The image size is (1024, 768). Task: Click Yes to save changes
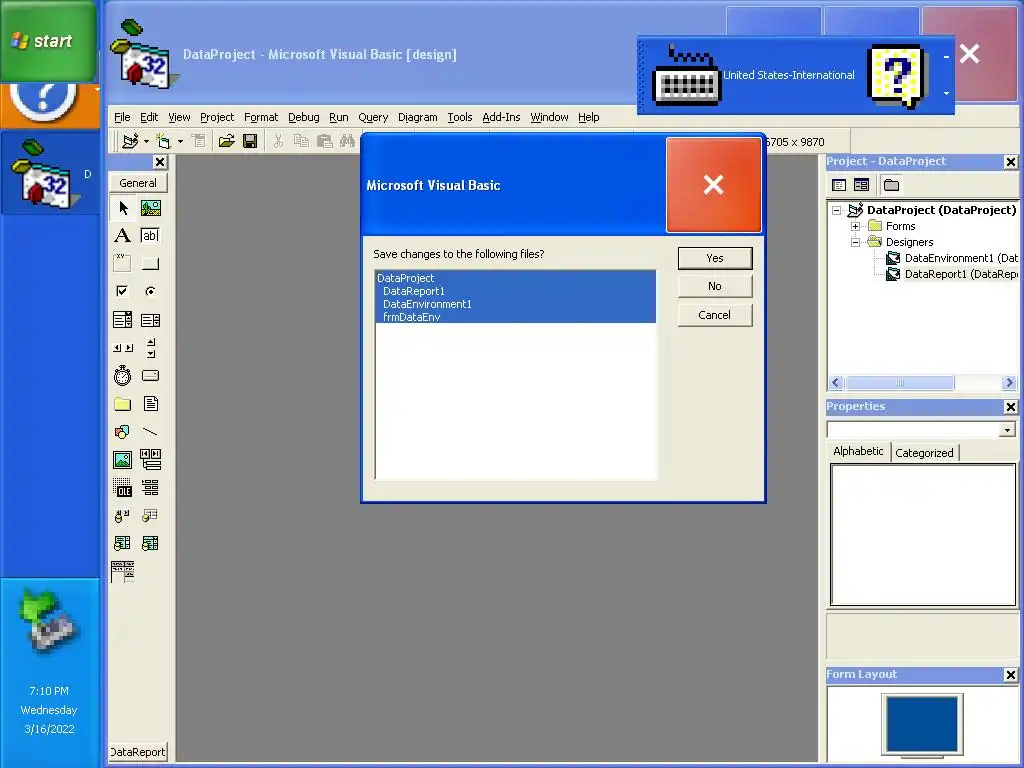(x=714, y=258)
